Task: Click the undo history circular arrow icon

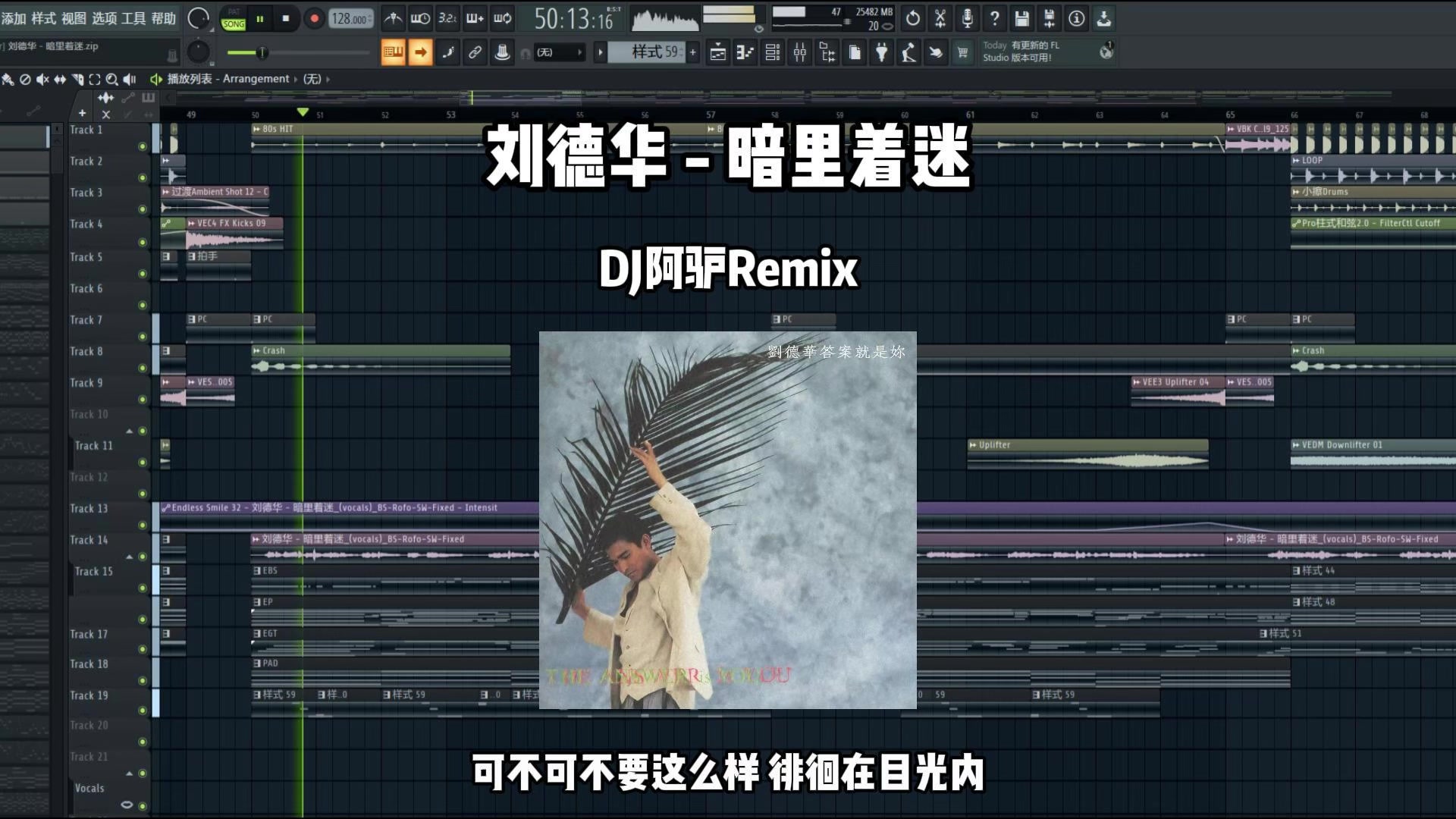Action: coord(913,18)
